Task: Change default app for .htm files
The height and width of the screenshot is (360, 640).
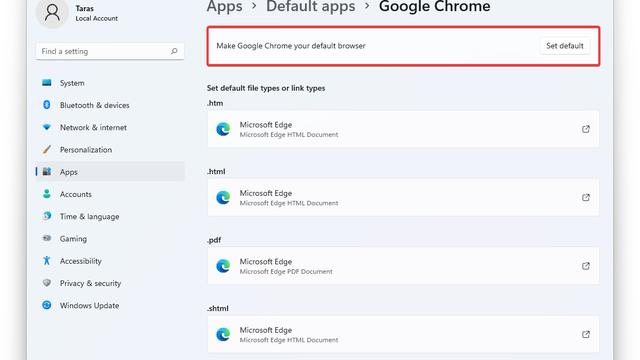Action: pyautogui.click(x=403, y=129)
